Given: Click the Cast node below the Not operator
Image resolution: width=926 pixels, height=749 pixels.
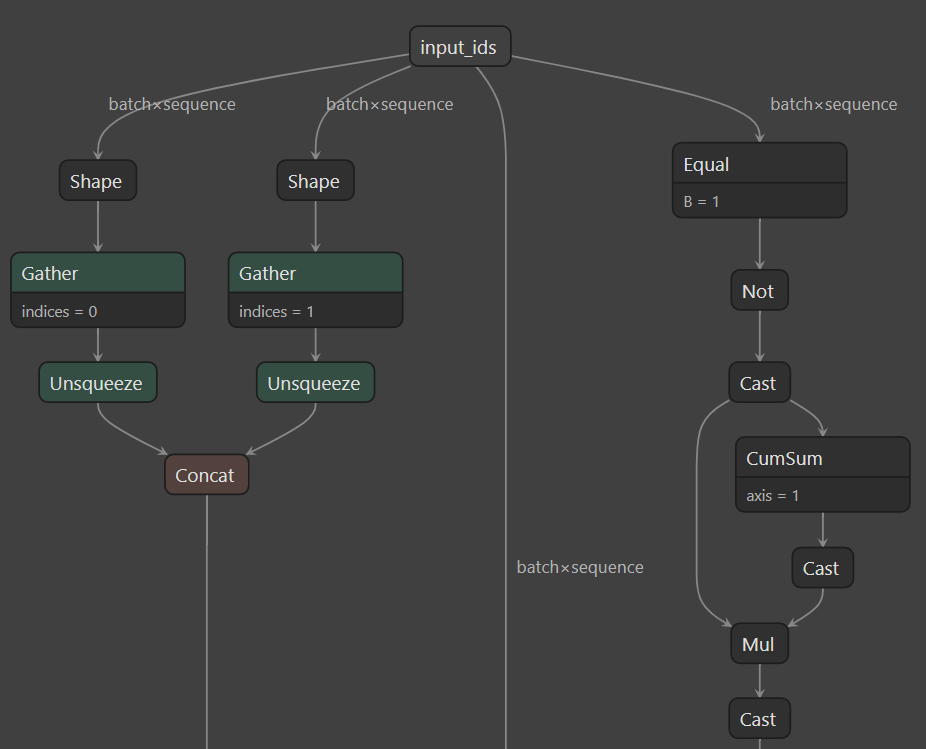Looking at the screenshot, I should click(x=759, y=382).
